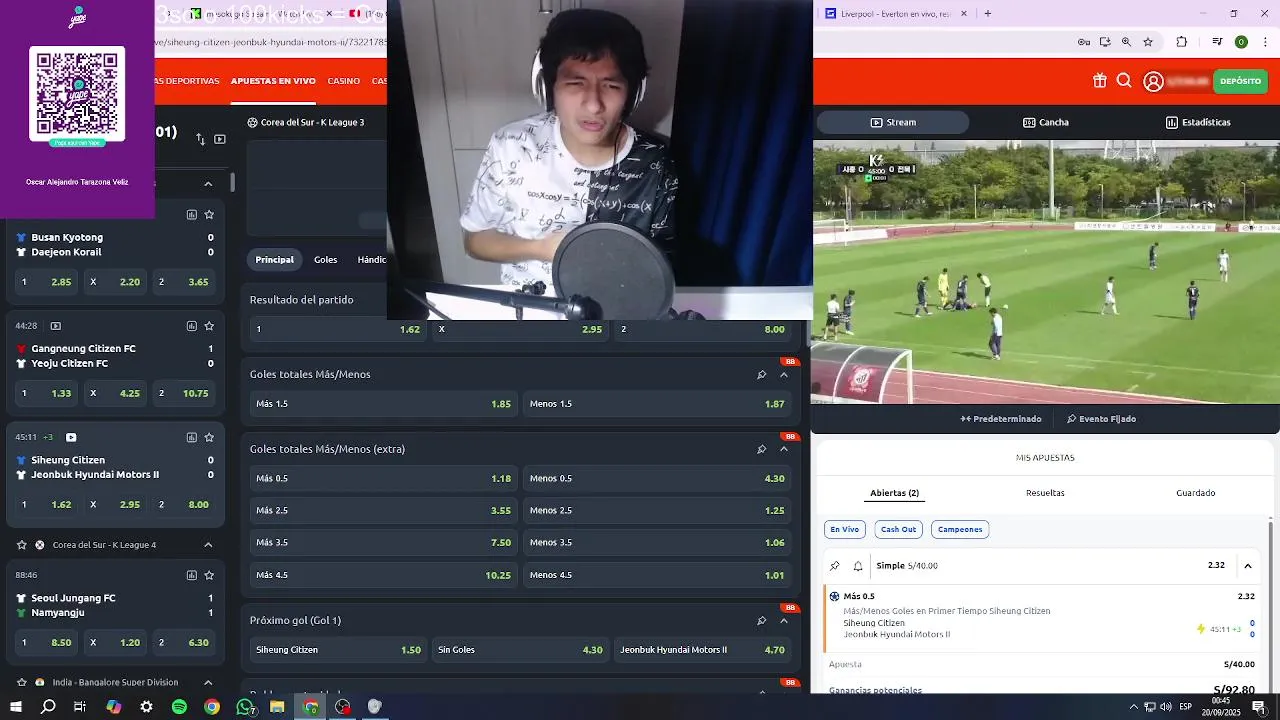
Task: Switch to the Stream view tab
Action: [893, 122]
